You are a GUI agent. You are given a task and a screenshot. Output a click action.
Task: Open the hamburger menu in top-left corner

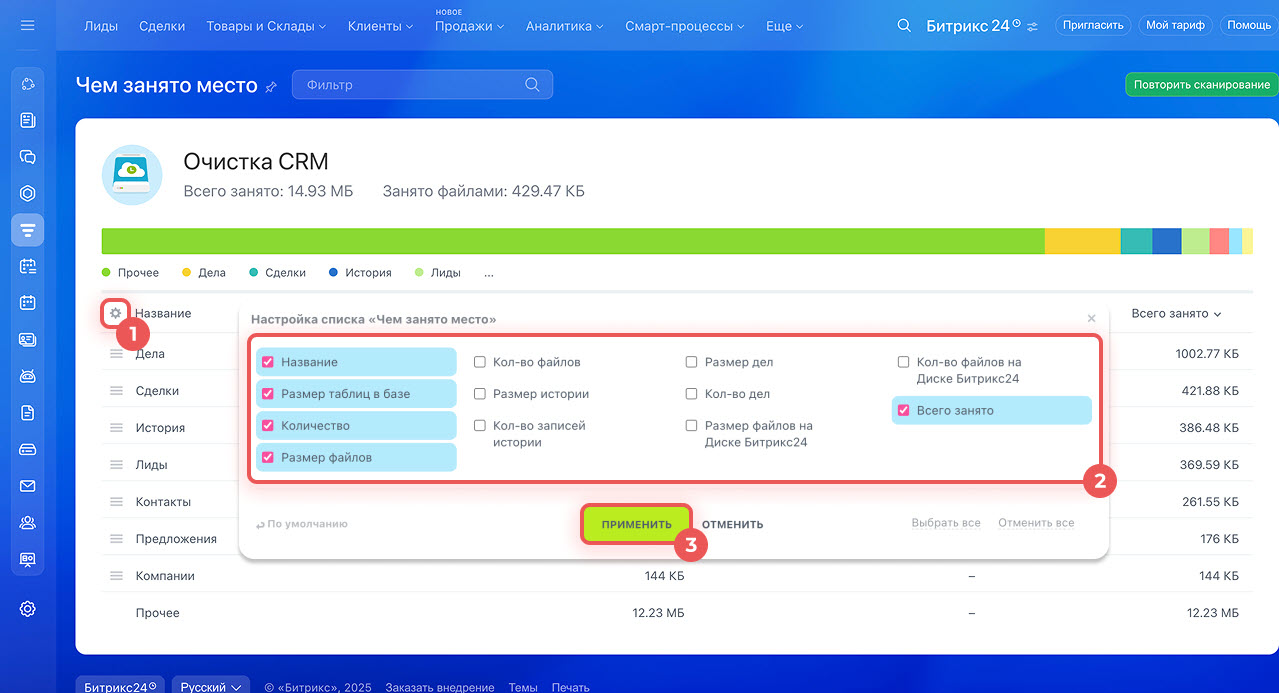tap(27, 25)
